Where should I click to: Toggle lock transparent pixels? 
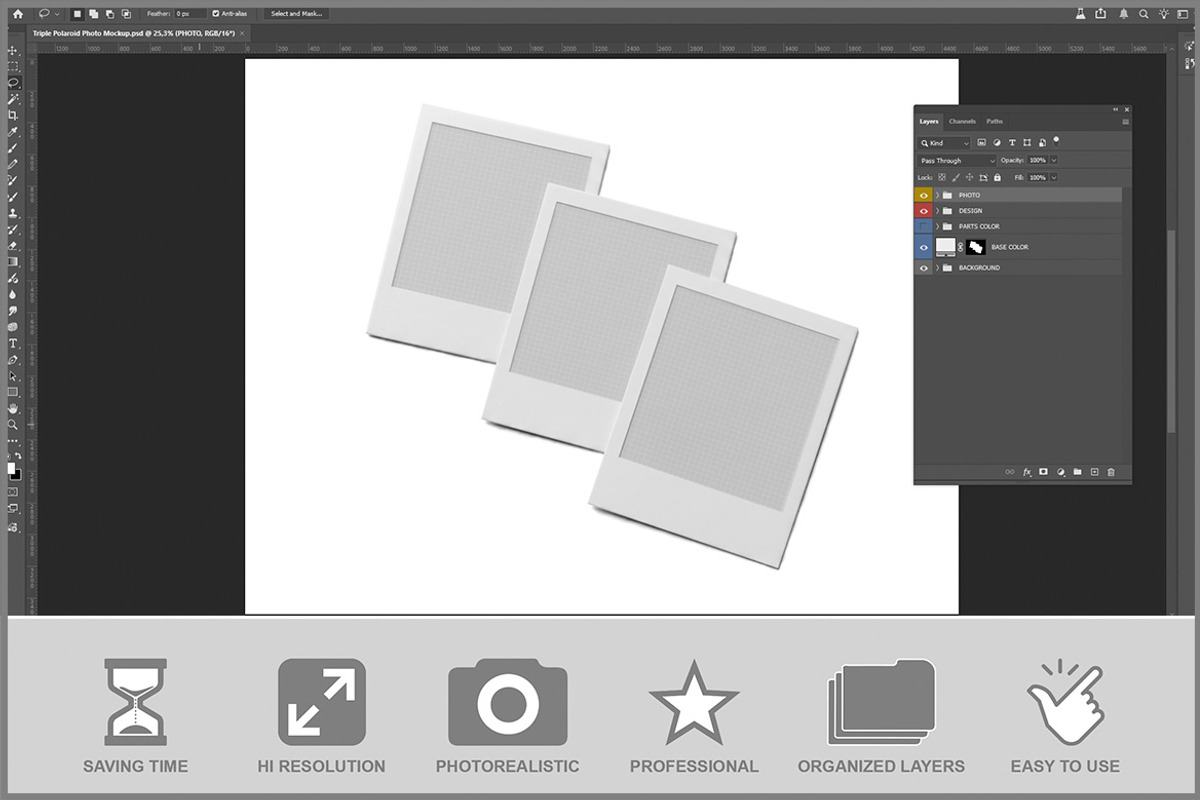(x=942, y=177)
